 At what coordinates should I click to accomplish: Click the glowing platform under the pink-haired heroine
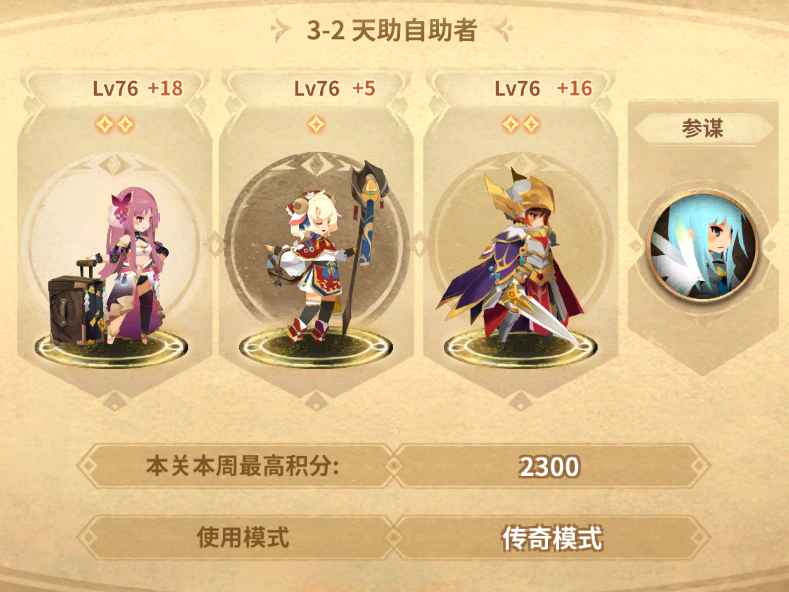coord(112,348)
